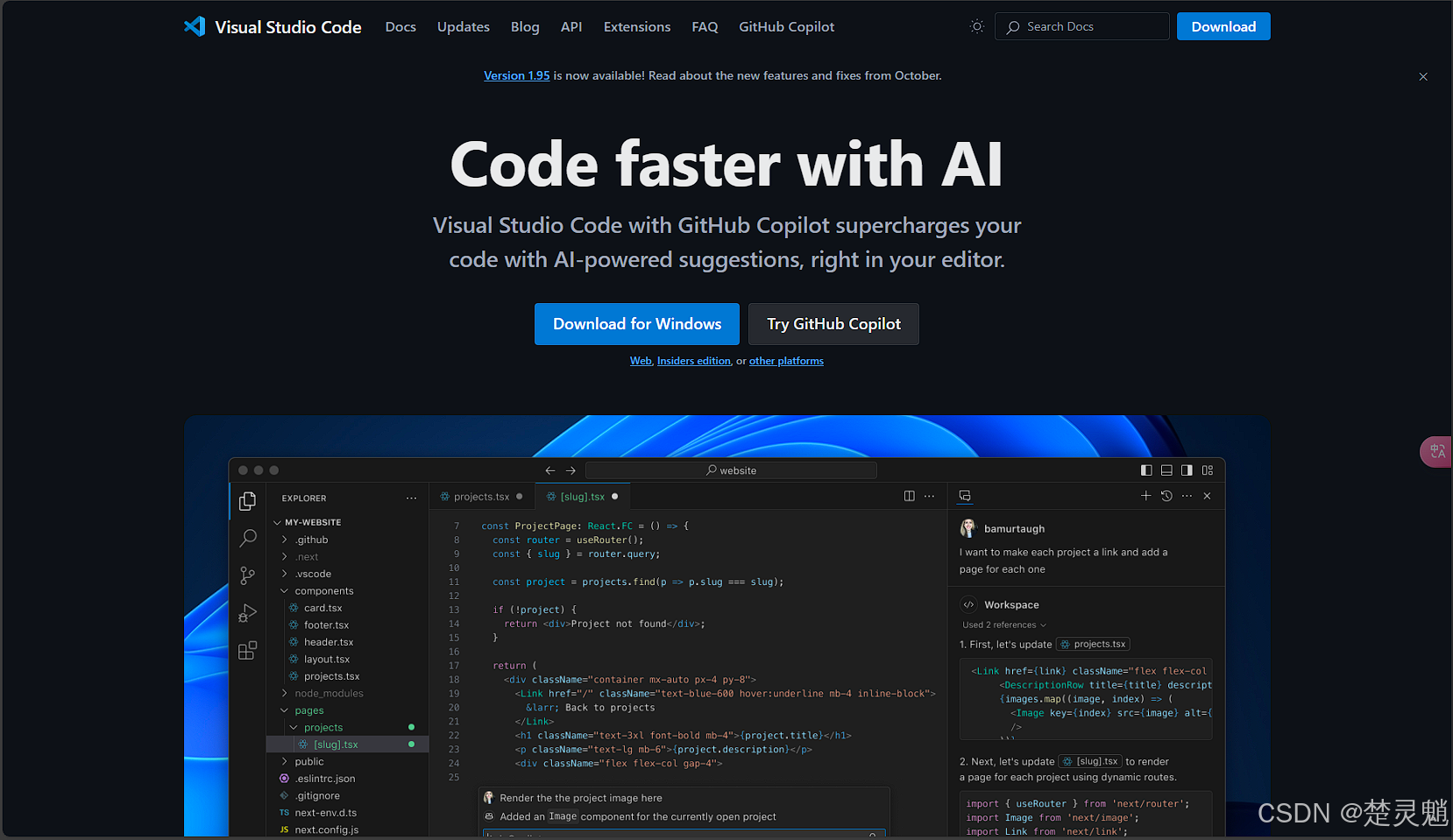Image resolution: width=1453 pixels, height=840 pixels.
Task: Open chat panel's more actions ellipsis
Action: [1187, 496]
